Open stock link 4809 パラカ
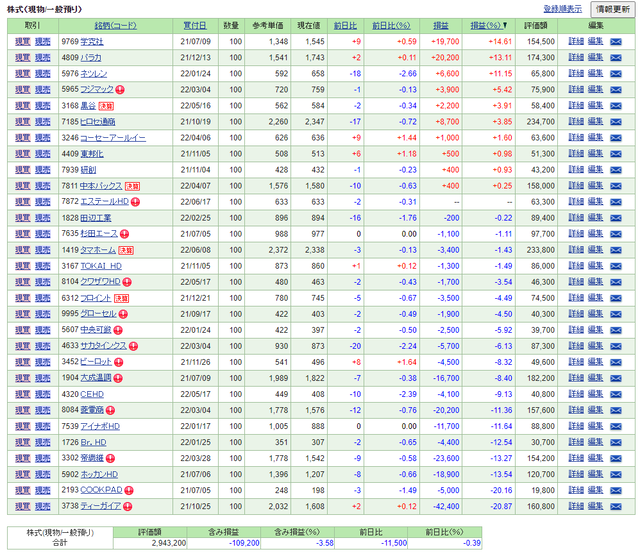This screenshot has height=554, width=640. point(91,58)
